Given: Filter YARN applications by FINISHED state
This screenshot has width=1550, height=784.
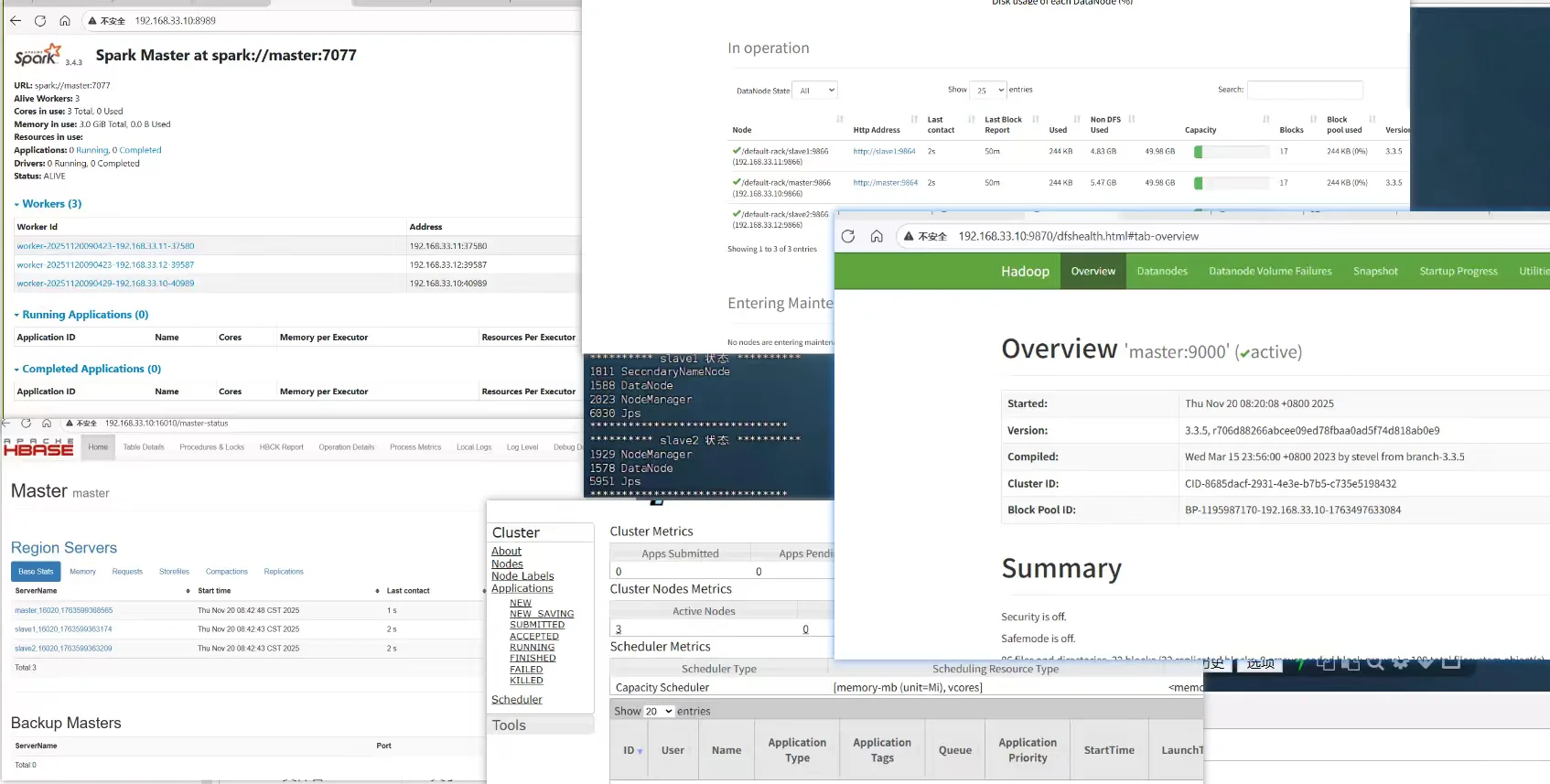Looking at the screenshot, I should [x=533, y=659].
